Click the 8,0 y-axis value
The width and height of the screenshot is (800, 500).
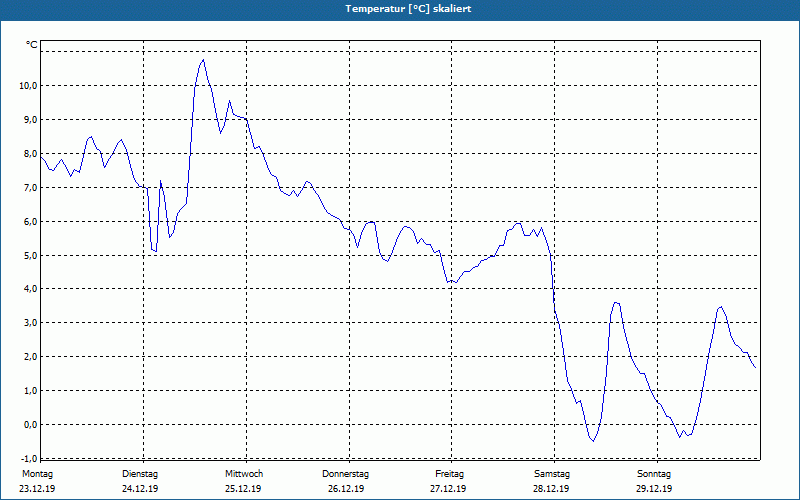tap(30, 154)
